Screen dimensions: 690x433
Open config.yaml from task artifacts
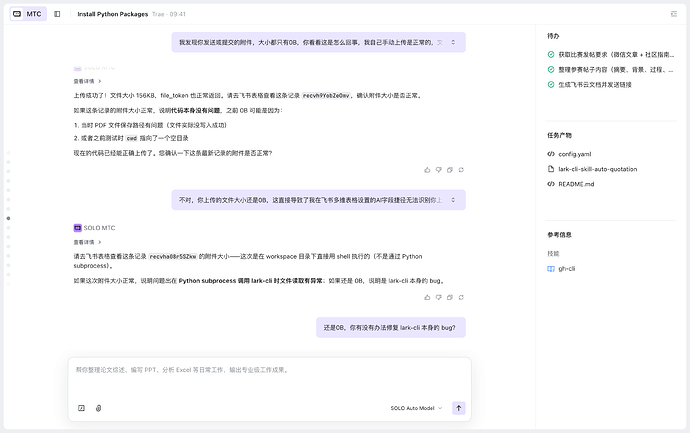pyautogui.click(x=576, y=154)
